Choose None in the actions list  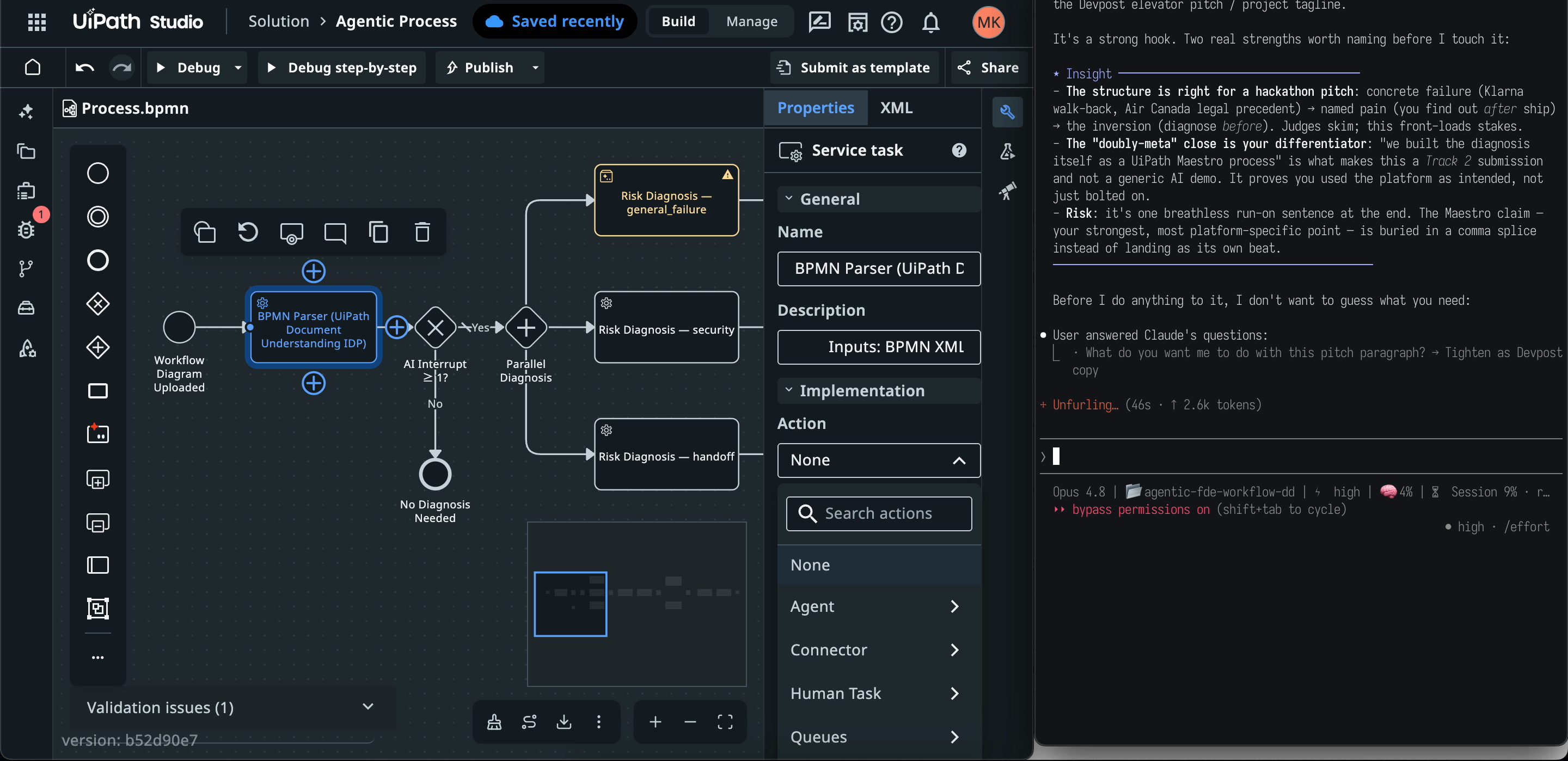pos(879,565)
